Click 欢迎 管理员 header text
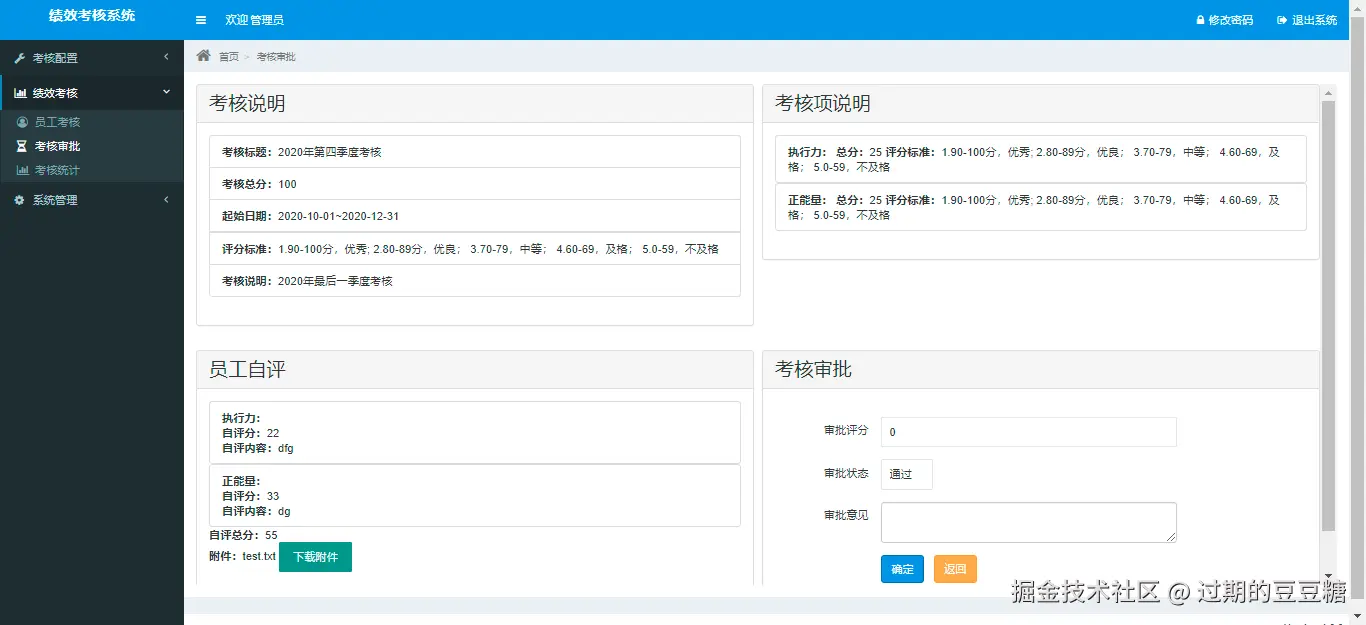1366x625 pixels. pos(254,20)
